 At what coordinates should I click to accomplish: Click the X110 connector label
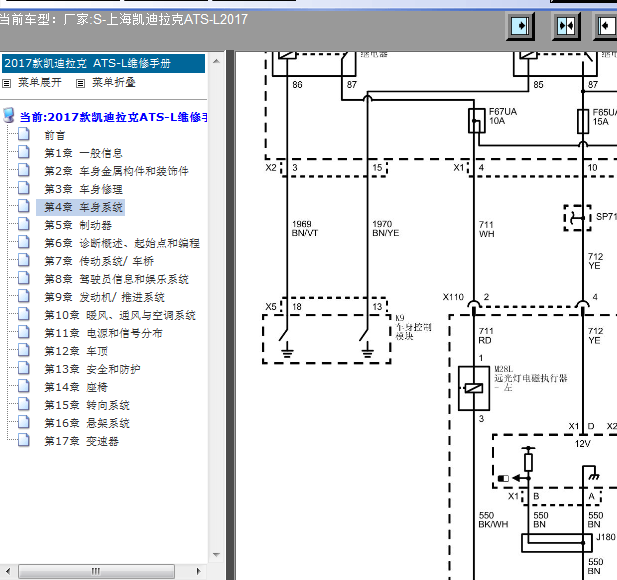coord(453,297)
